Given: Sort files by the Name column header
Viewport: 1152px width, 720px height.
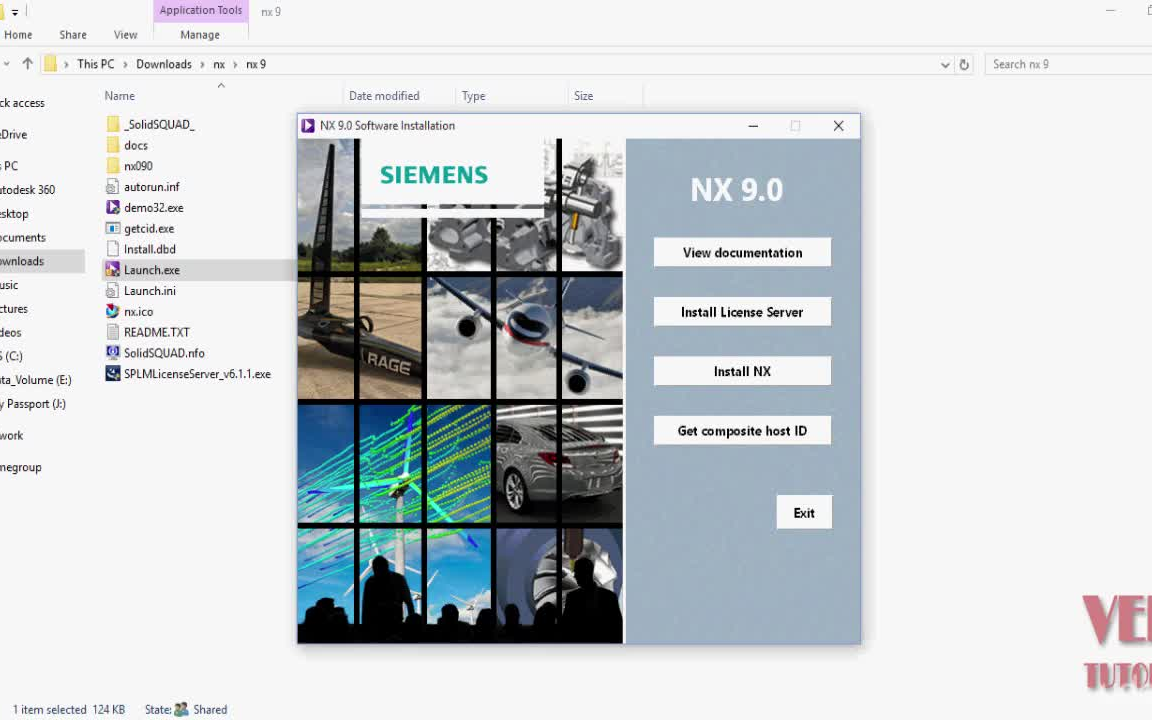Looking at the screenshot, I should coord(120,96).
